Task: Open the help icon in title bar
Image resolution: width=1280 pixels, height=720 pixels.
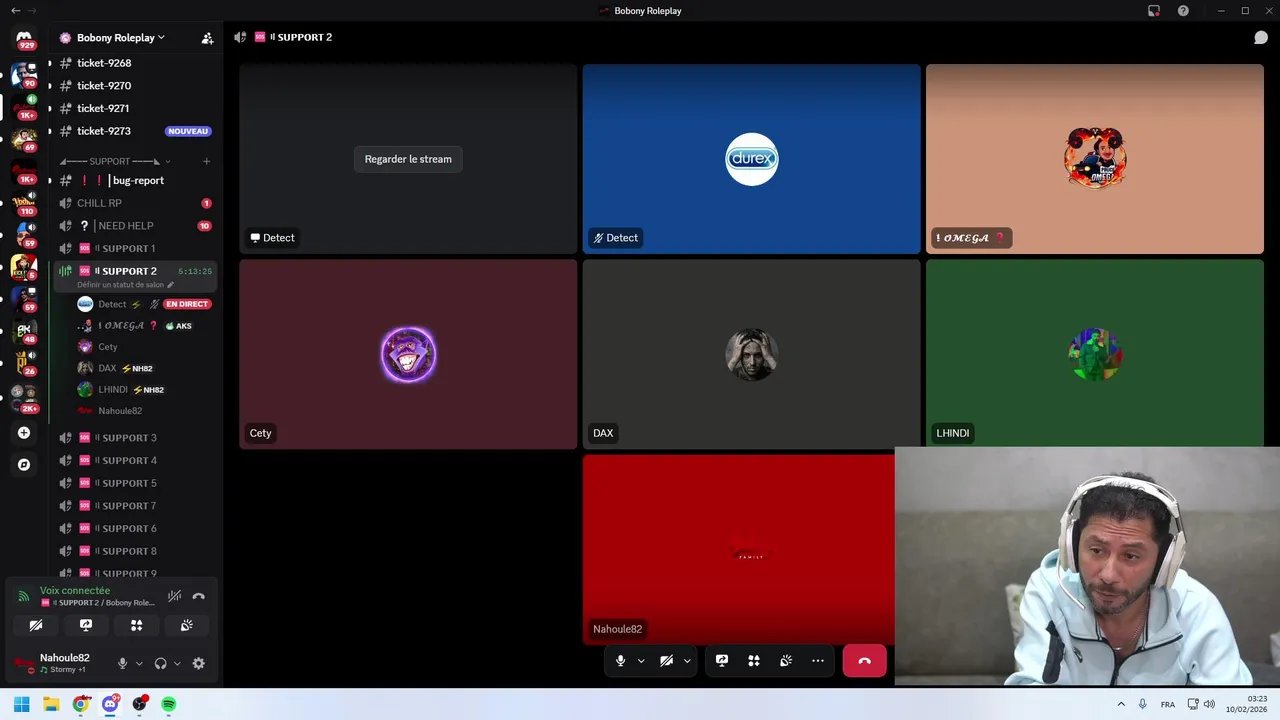Action: tap(1183, 11)
